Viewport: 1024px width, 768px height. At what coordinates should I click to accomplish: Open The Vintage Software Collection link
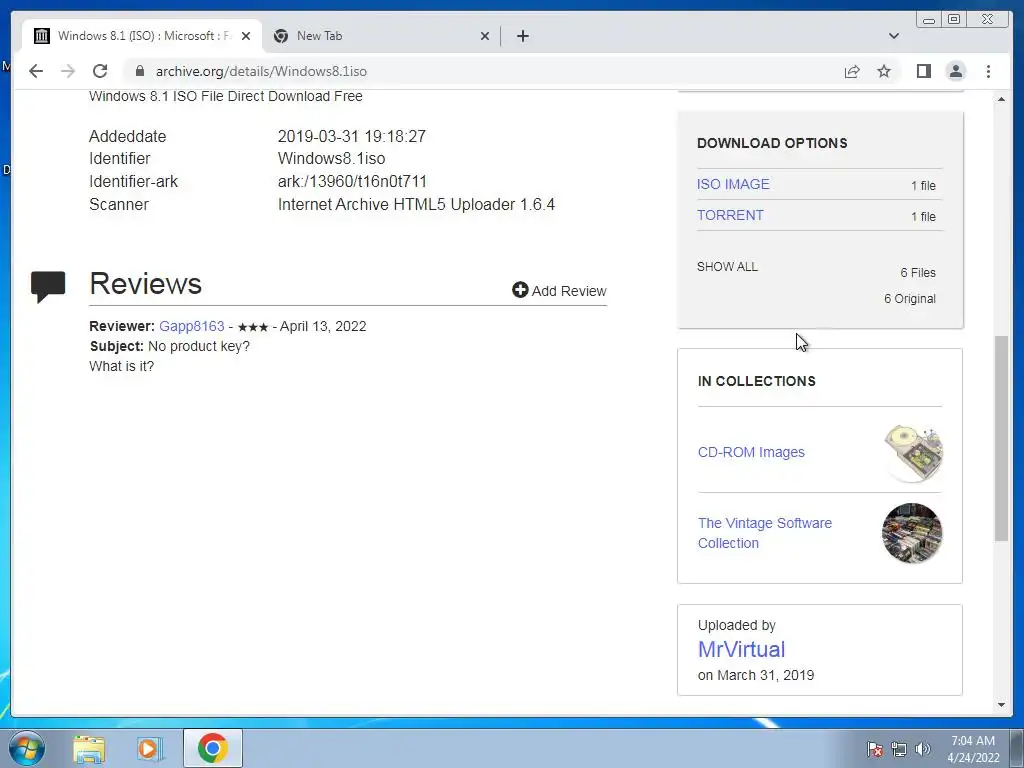coord(765,533)
